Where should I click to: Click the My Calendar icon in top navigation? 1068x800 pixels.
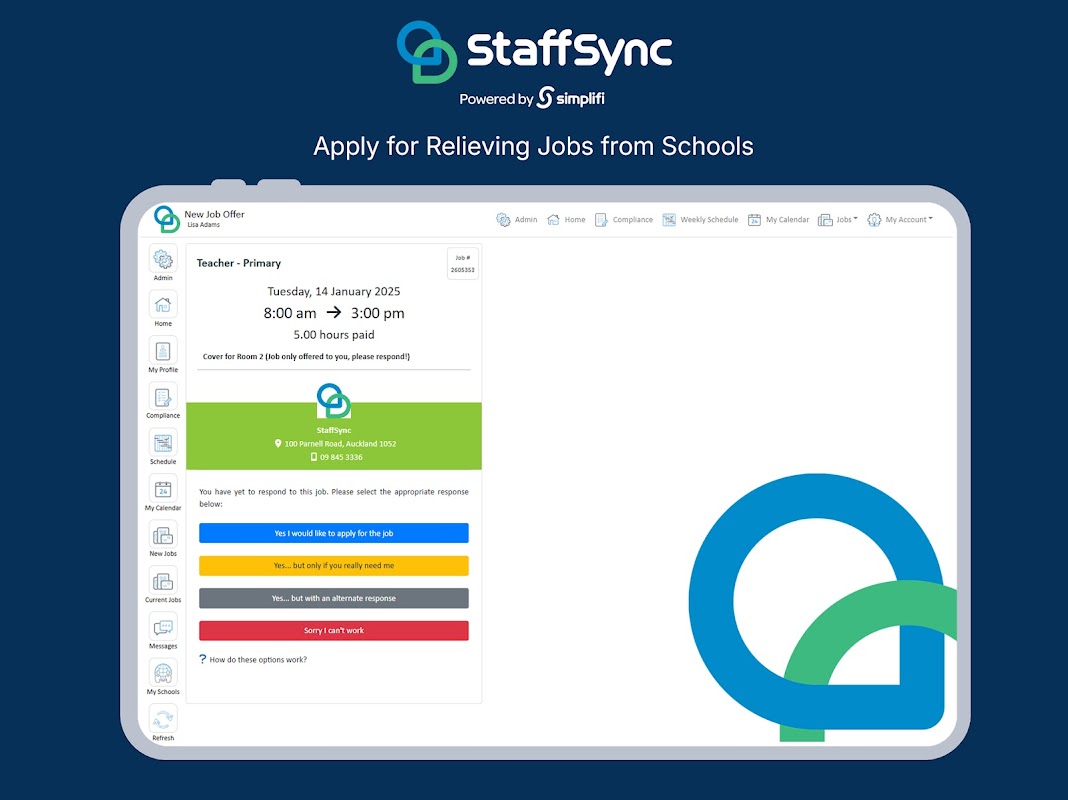[754, 220]
